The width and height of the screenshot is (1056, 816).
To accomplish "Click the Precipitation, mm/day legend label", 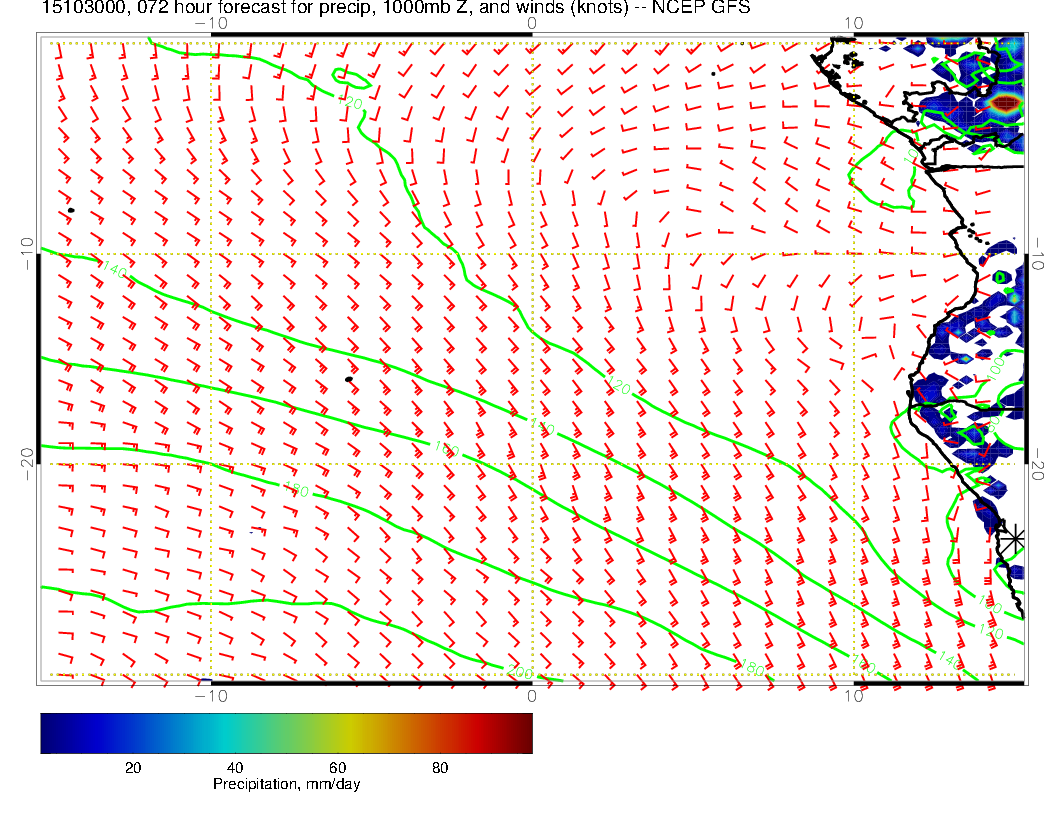I will [x=286, y=785].
